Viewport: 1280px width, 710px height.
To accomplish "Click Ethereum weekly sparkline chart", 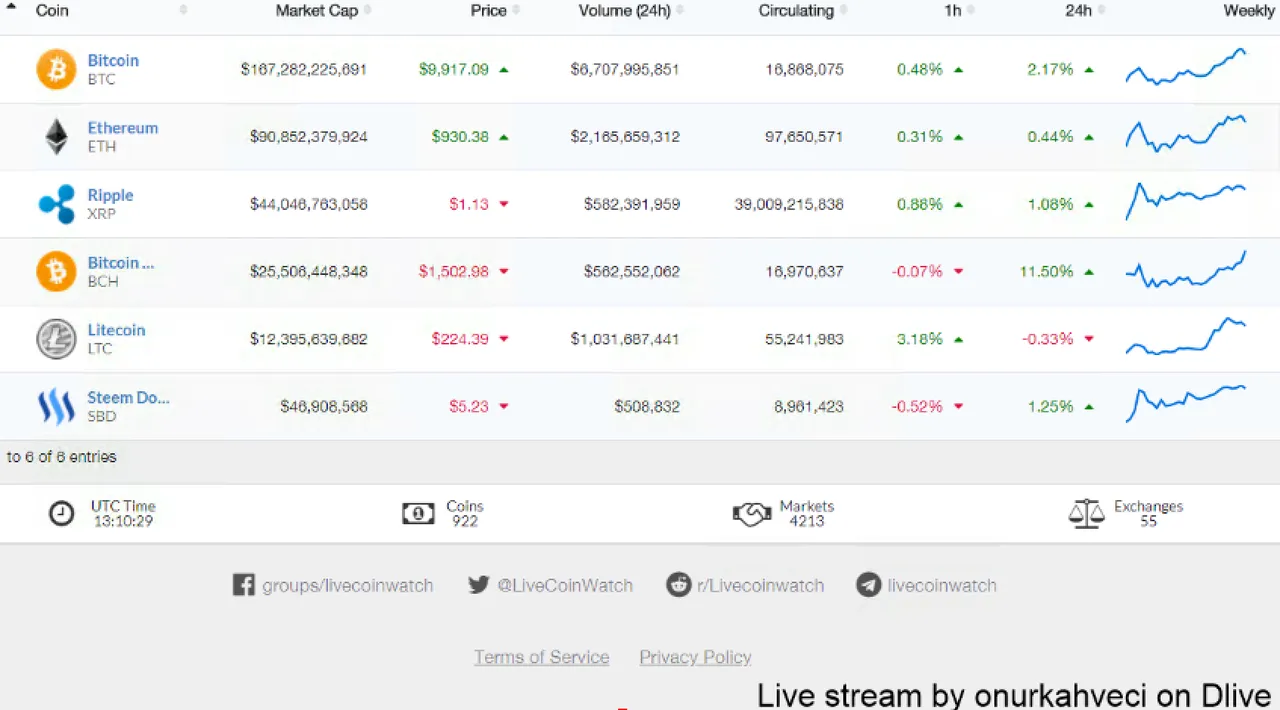I will click(x=1186, y=134).
